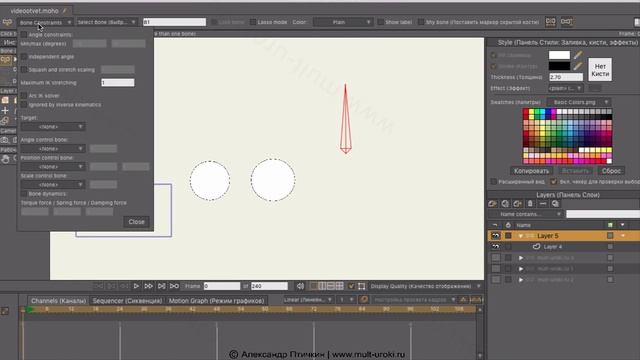
Task: Click the Fill color eyedropper icon
Action: coord(577,55)
